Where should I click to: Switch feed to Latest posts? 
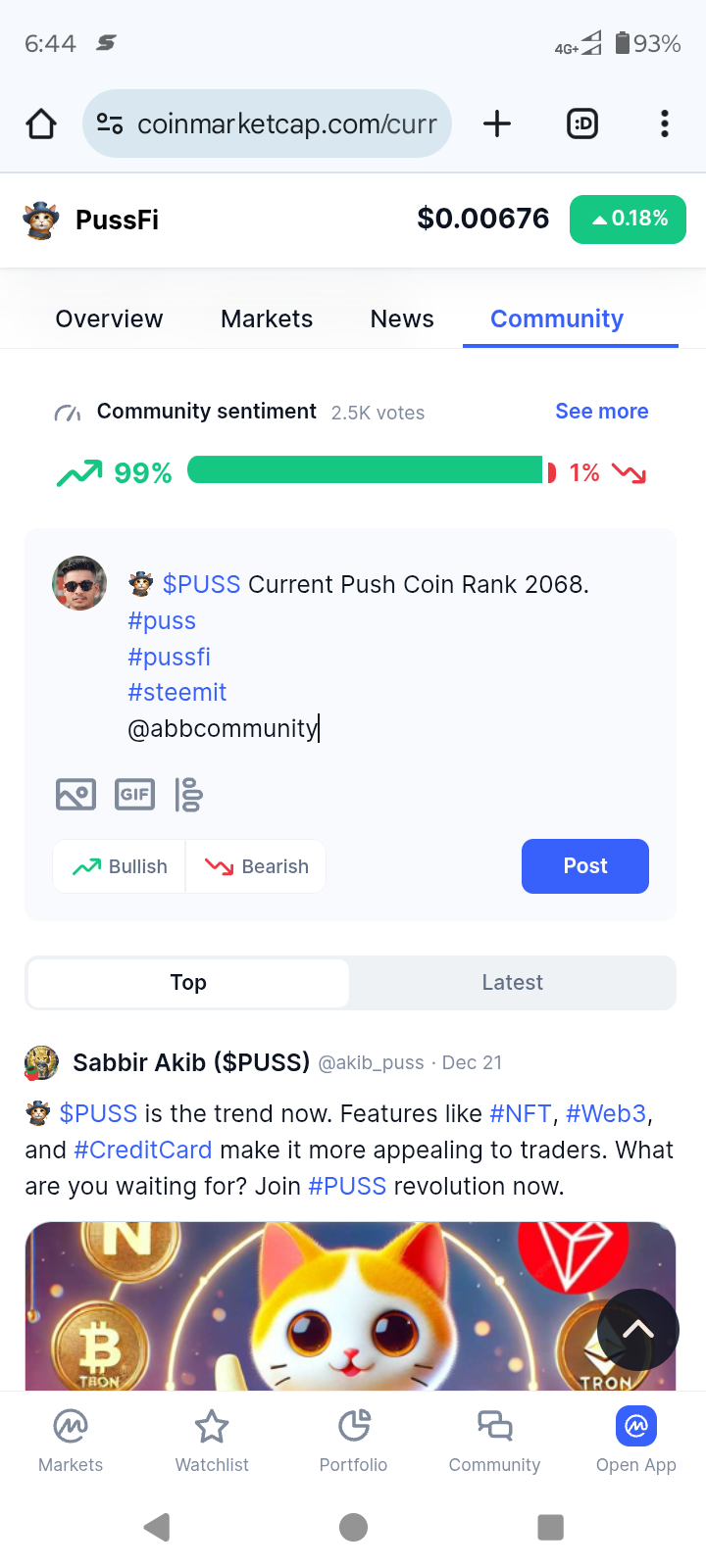512,982
